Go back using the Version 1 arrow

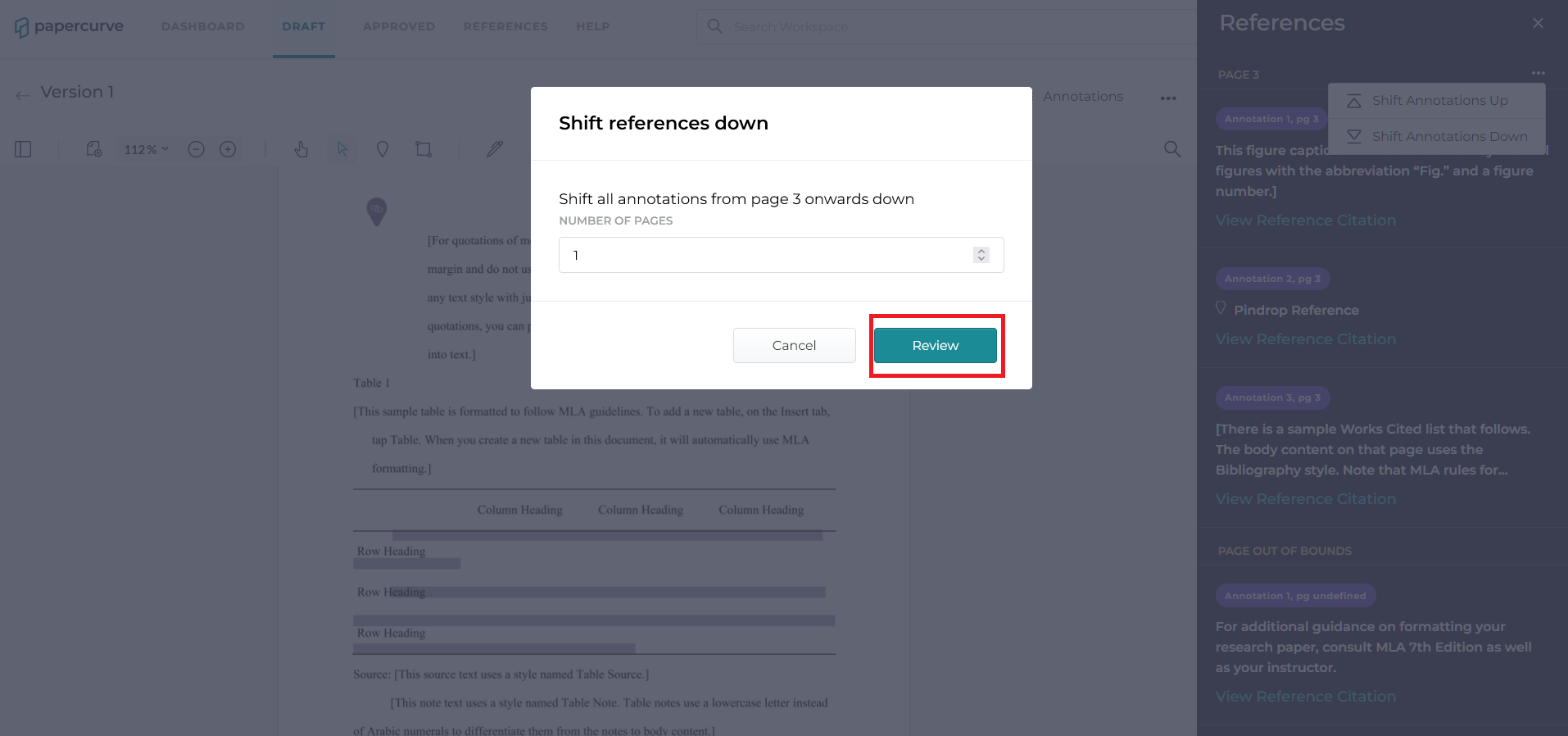(22, 94)
